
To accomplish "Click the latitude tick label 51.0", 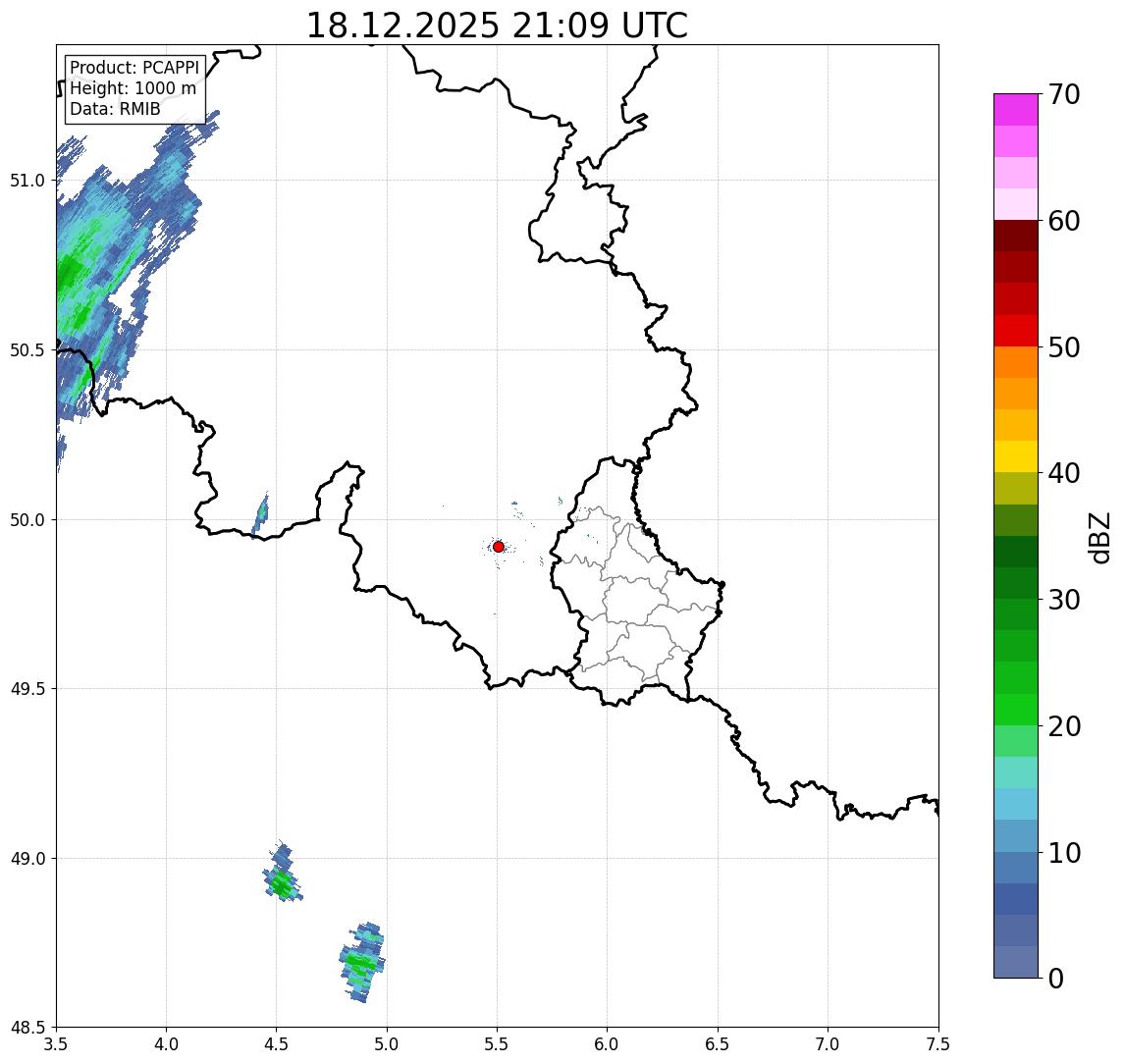I will pyautogui.click(x=27, y=181).
